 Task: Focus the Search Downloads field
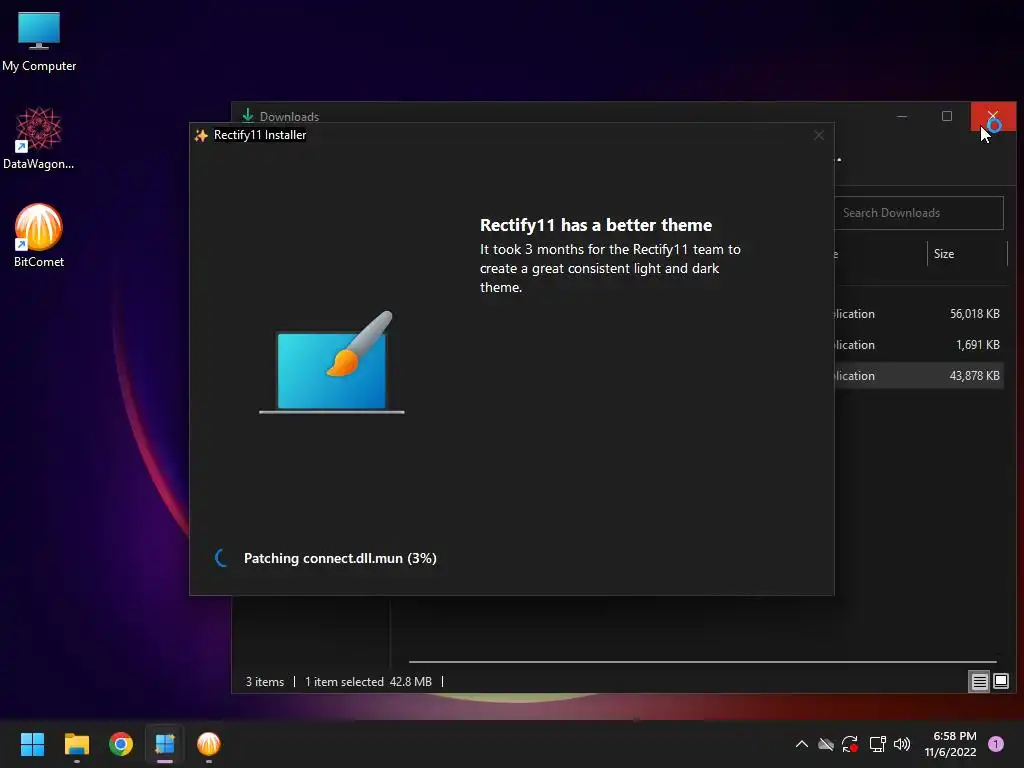click(x=919, y=213)
